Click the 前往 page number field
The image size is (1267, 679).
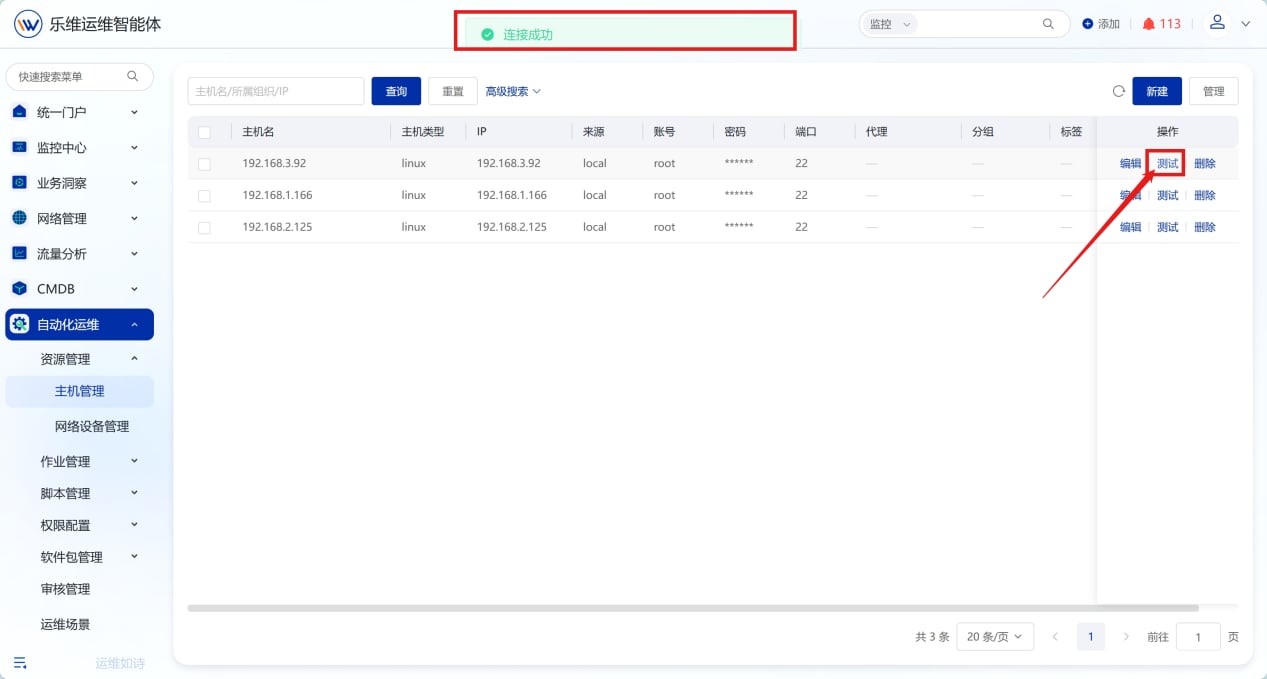(x=1198, y=636)
